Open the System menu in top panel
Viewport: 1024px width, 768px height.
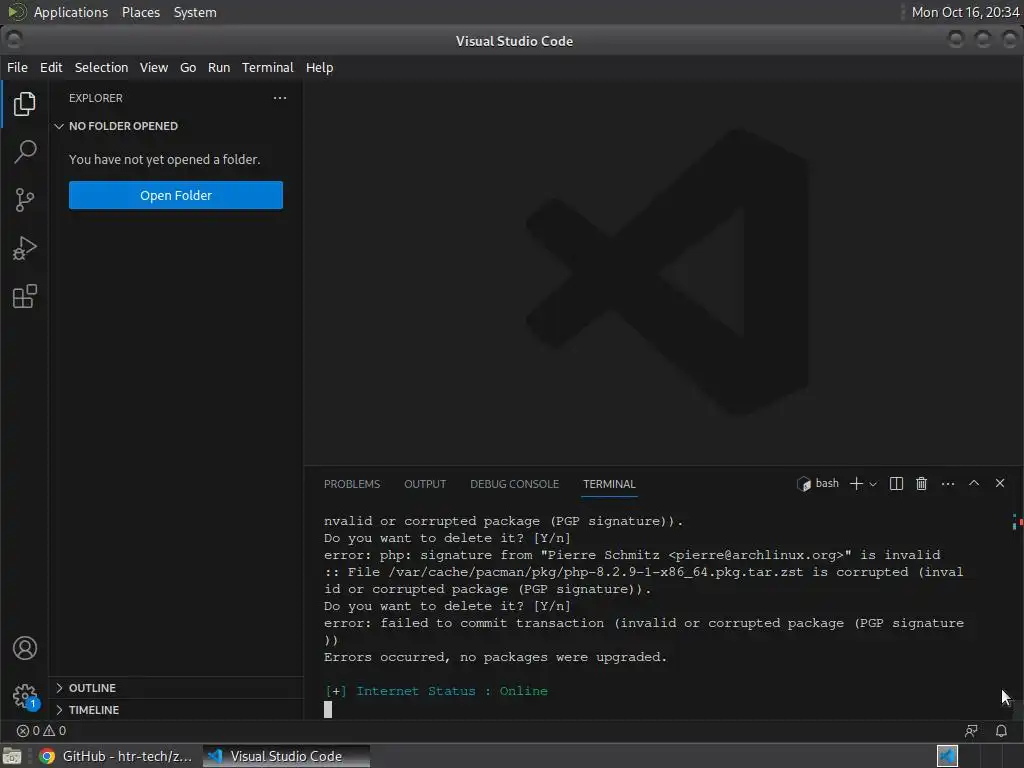click(195, 12)
